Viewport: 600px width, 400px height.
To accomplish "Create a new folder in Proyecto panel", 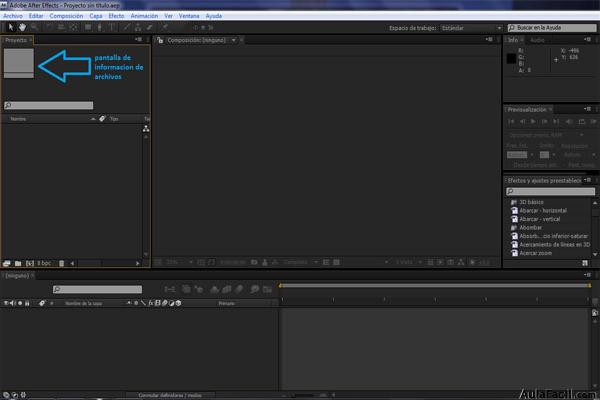I will coord(18,263).
